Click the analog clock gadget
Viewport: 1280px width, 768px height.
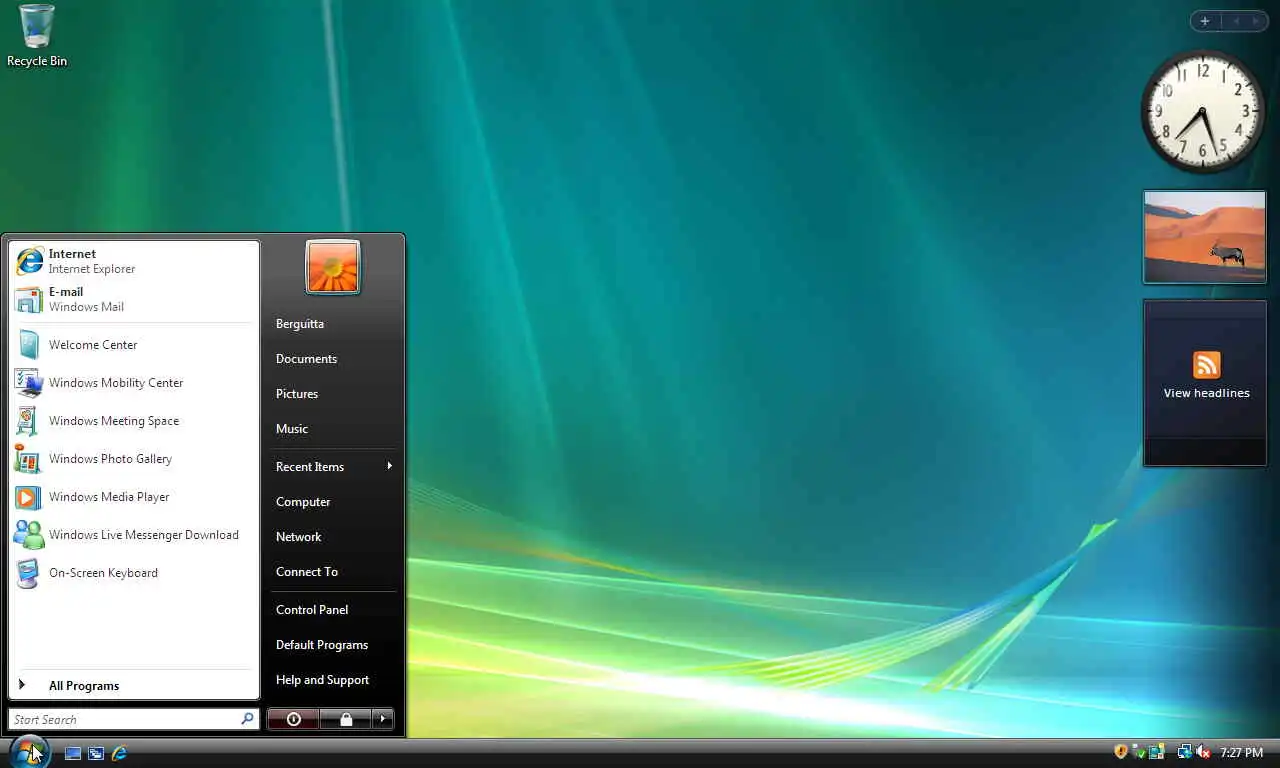pos(1203,111)
